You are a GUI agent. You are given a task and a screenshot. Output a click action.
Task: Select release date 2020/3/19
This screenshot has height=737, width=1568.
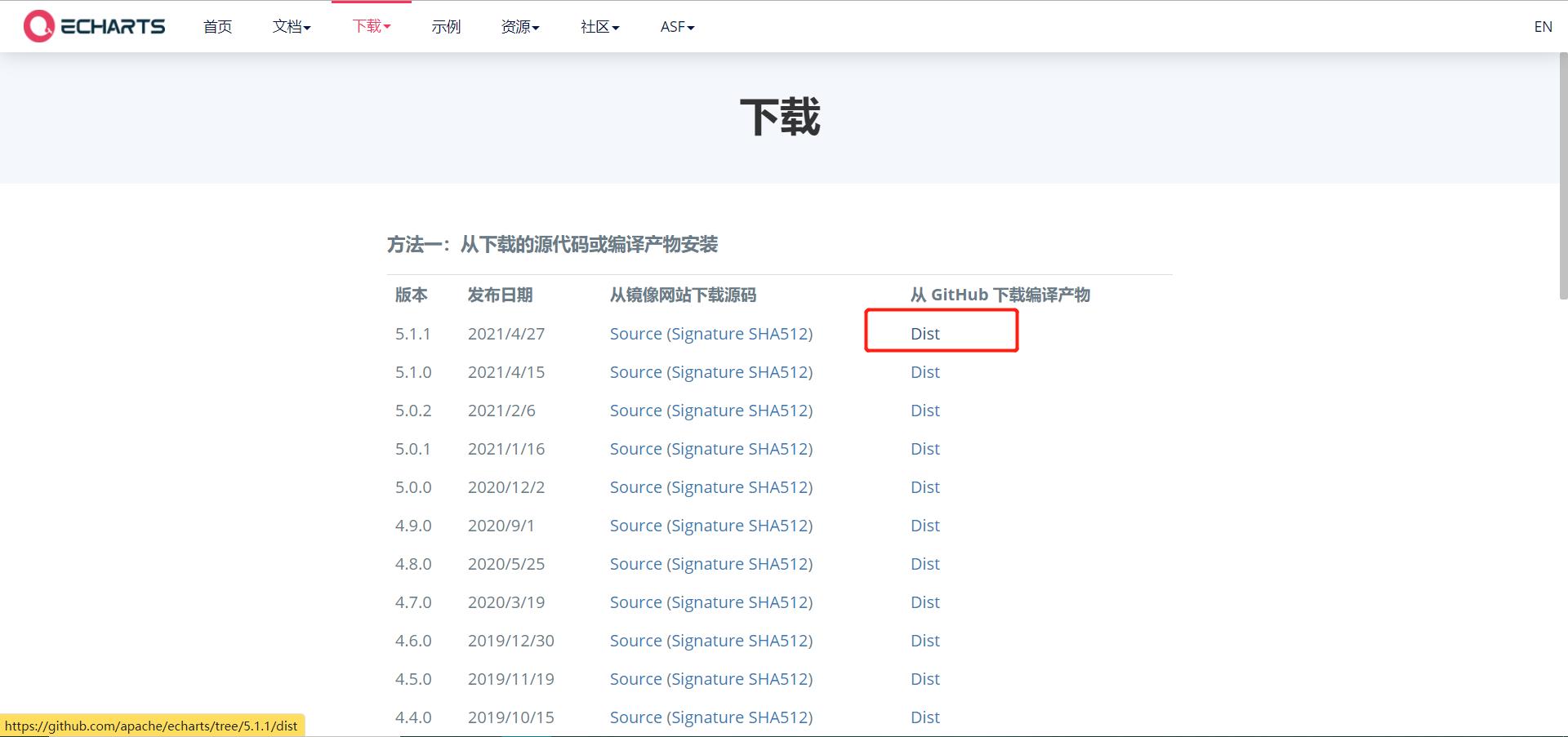506,602
